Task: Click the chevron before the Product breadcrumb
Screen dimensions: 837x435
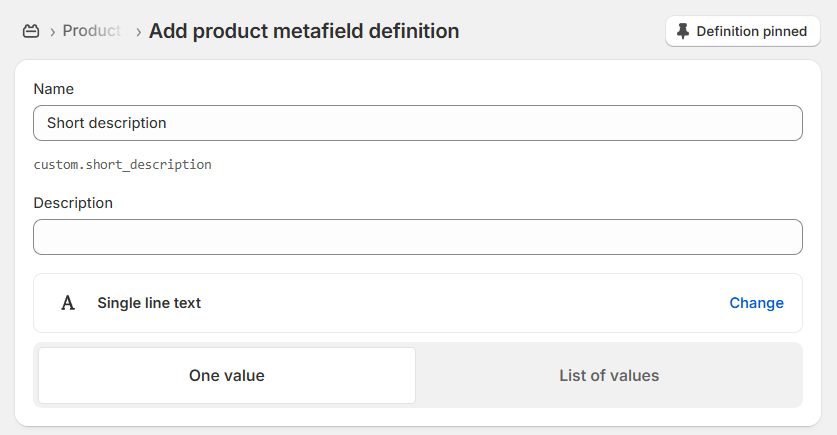Action: [50, 32]
